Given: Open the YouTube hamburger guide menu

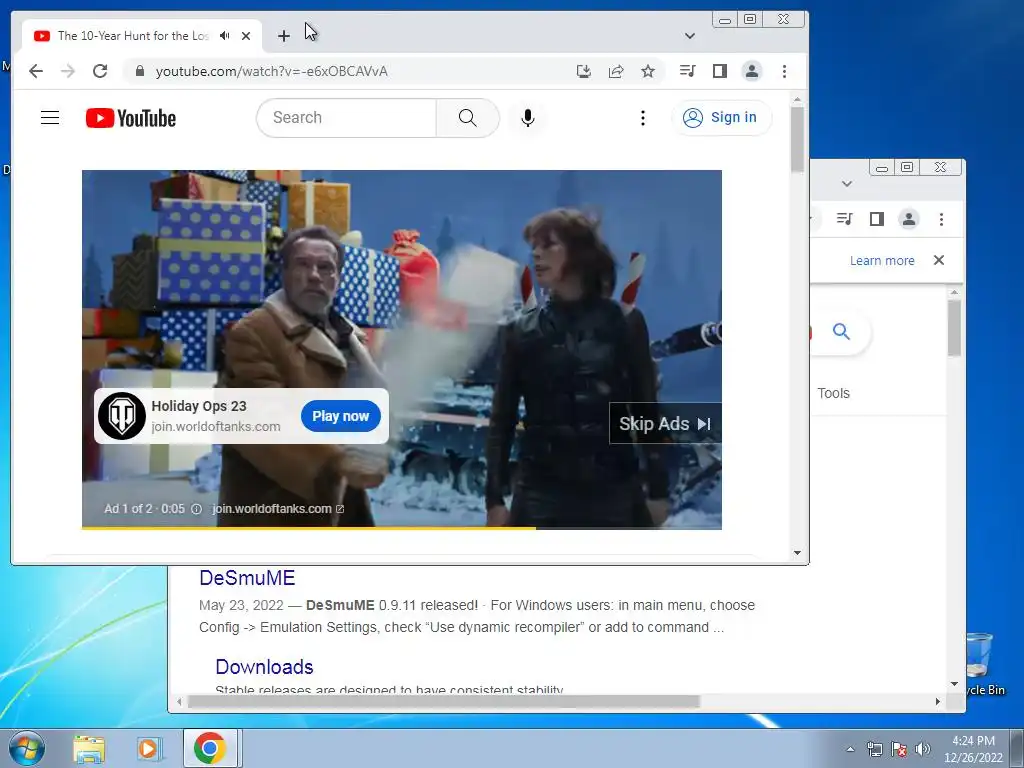Looking at the screenshot, I should (x=50, y=118).
